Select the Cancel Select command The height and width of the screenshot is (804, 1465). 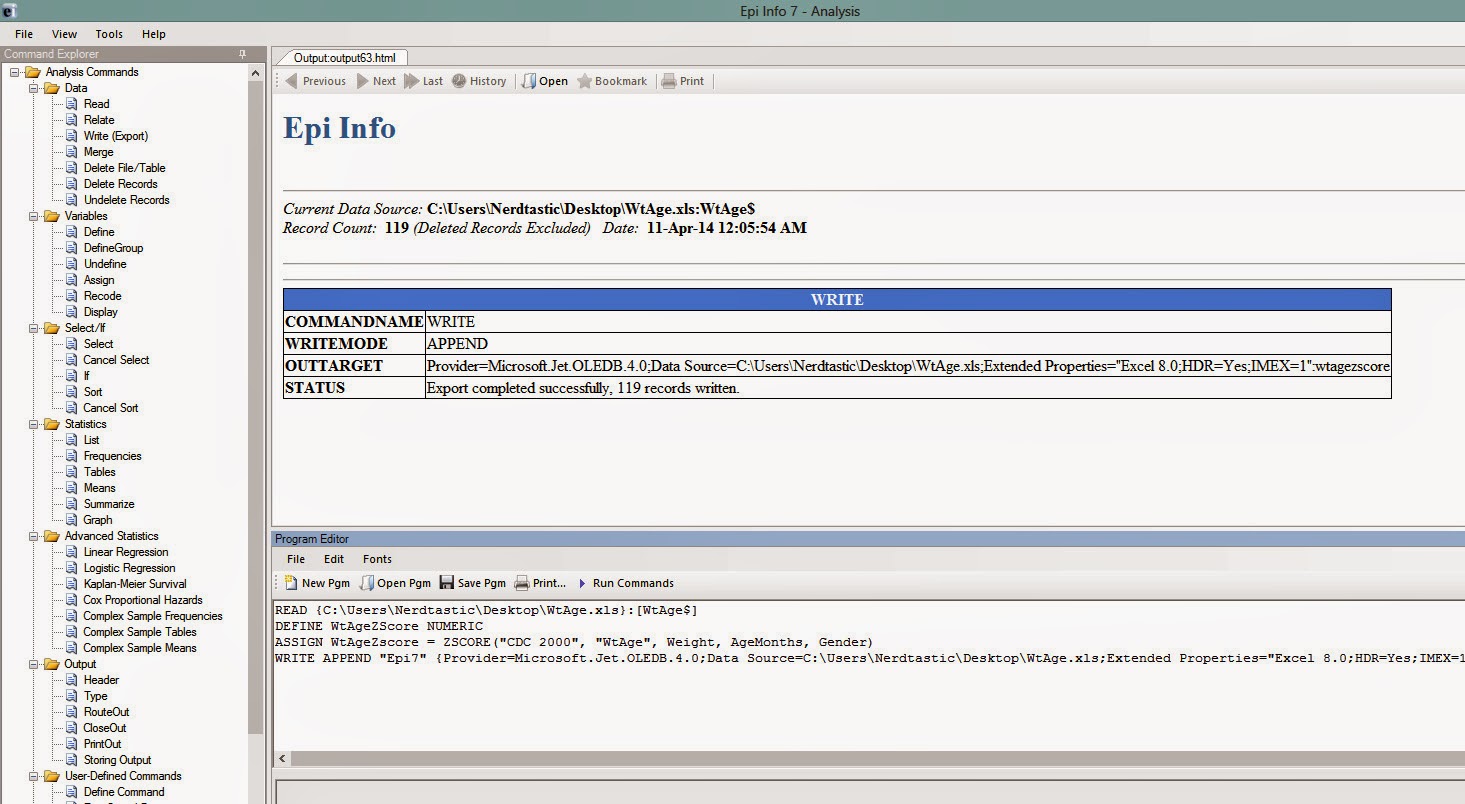116,360
